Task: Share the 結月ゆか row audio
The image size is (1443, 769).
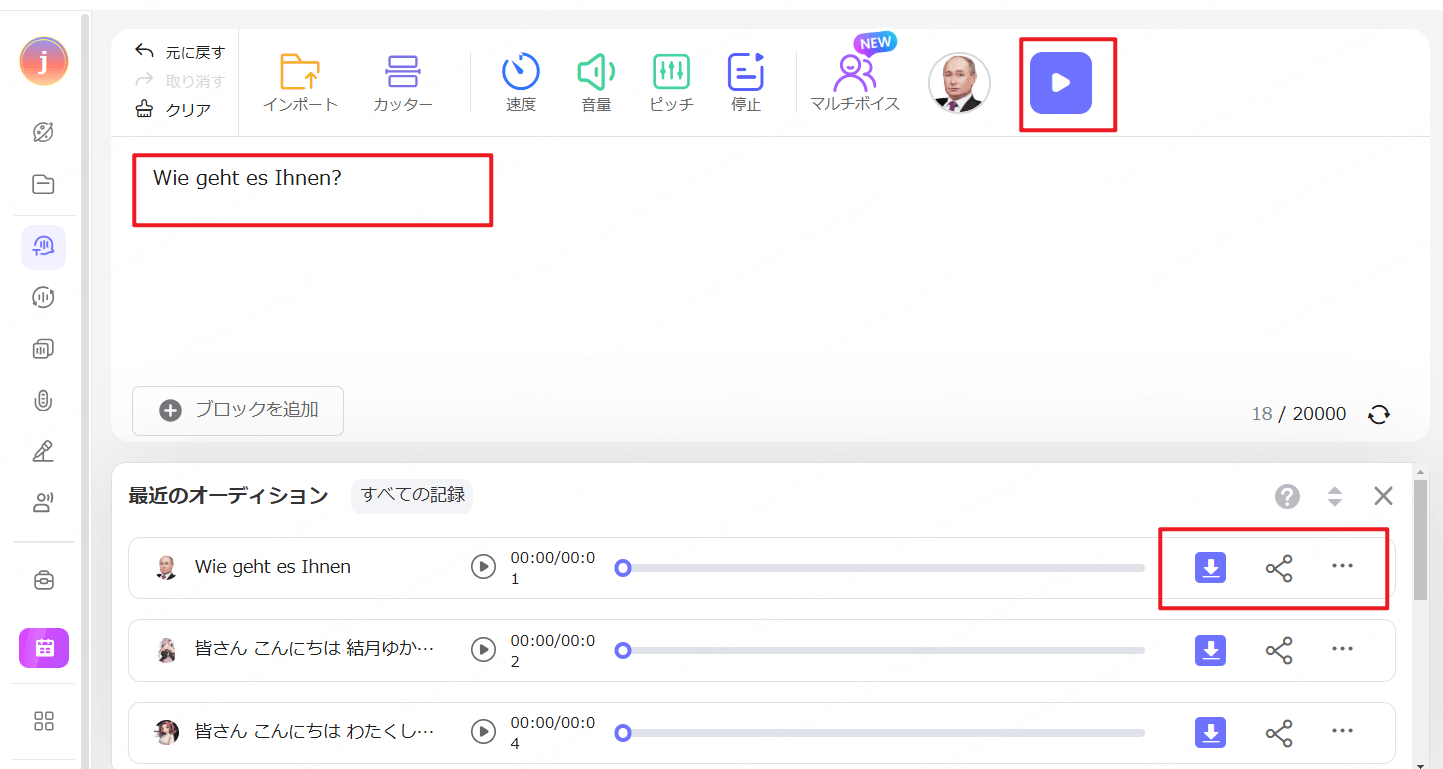Action: pos(1279,651)
